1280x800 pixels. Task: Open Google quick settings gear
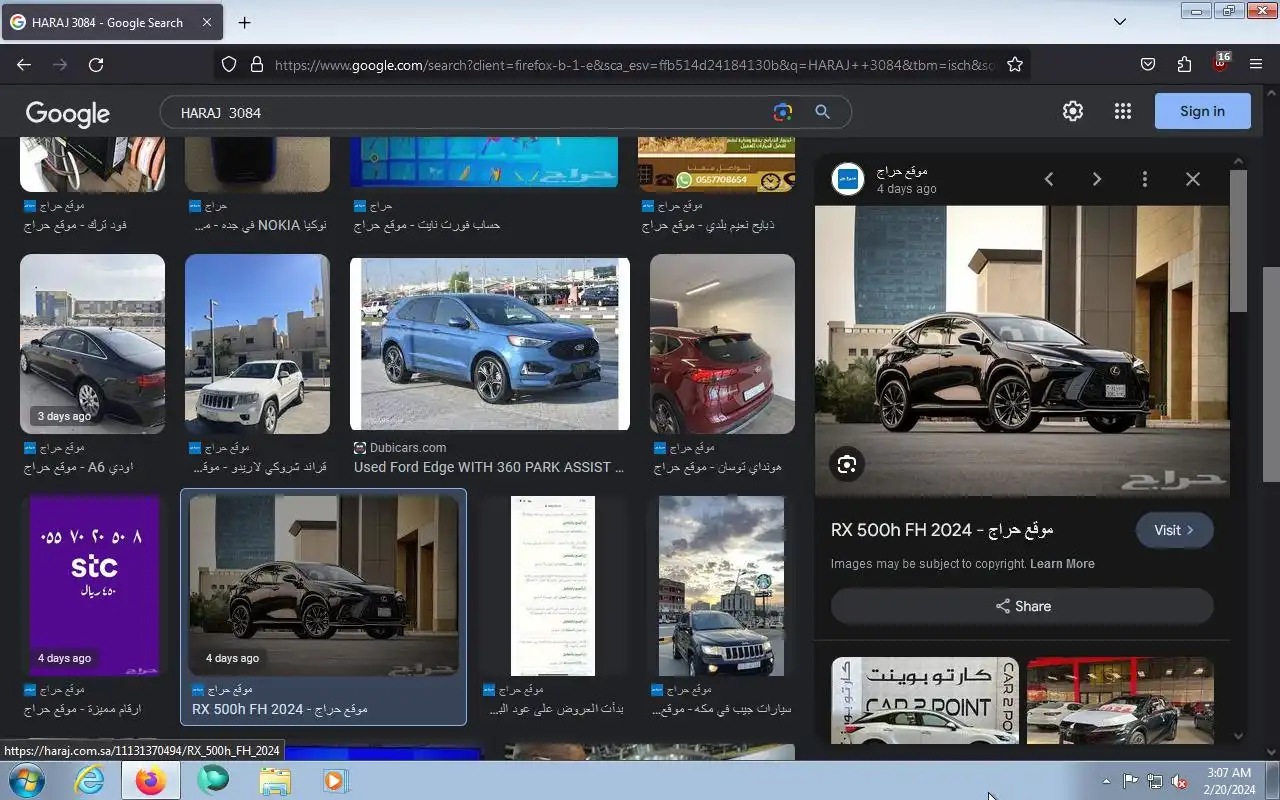1073,111
